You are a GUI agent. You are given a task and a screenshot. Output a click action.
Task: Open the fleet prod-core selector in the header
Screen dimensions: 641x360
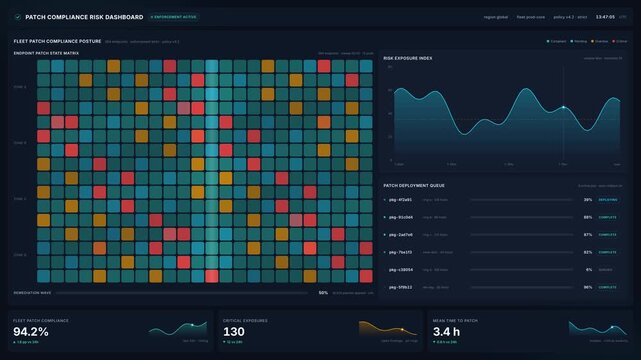(x=531, y=17)
